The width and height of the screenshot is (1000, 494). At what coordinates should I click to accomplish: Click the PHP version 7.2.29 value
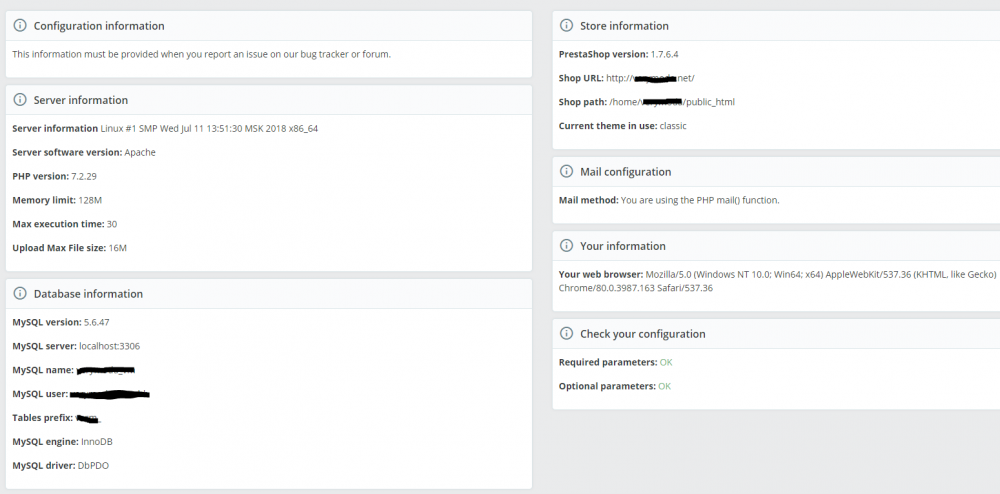tap(85, 176)
